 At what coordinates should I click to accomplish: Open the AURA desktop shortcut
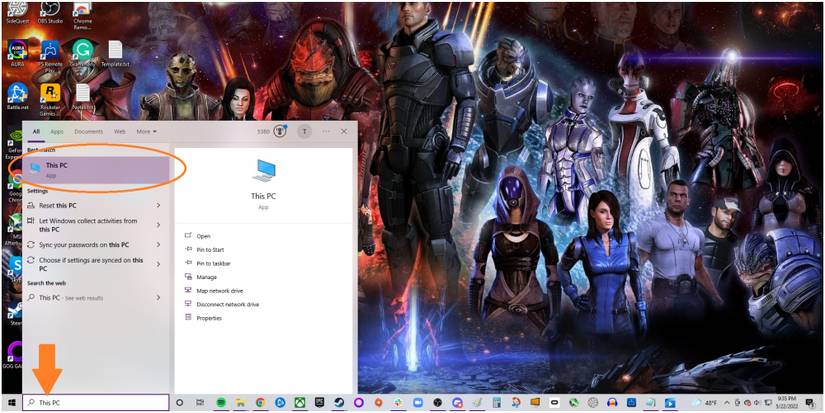18,54
